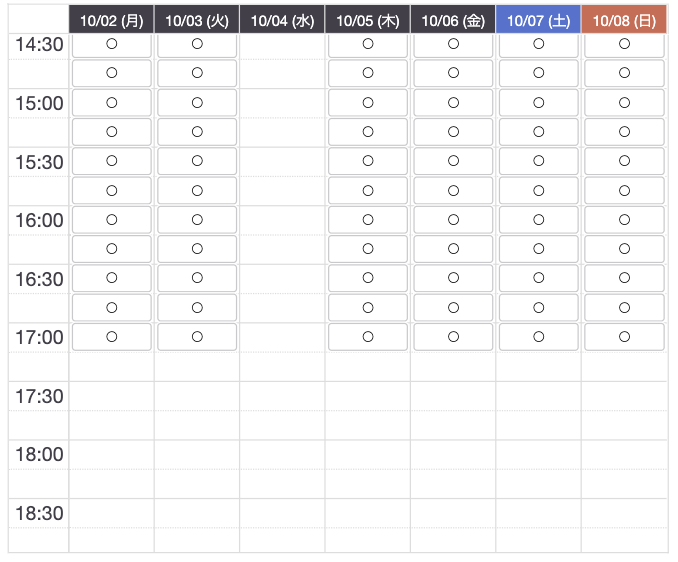Choose the 15:30 slot on 10/05 (木)

(368, 161)
